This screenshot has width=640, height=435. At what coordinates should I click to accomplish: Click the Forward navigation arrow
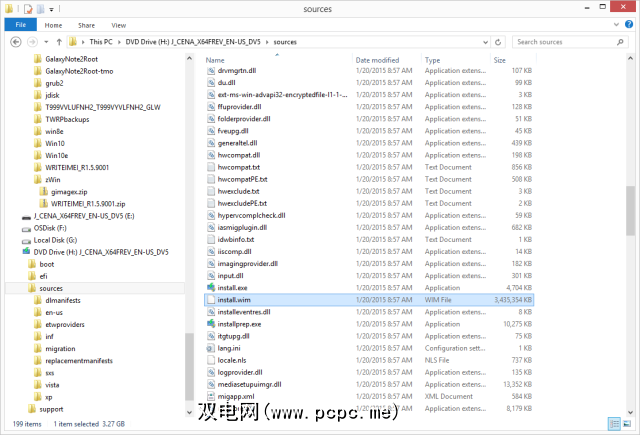pos(32,42)
